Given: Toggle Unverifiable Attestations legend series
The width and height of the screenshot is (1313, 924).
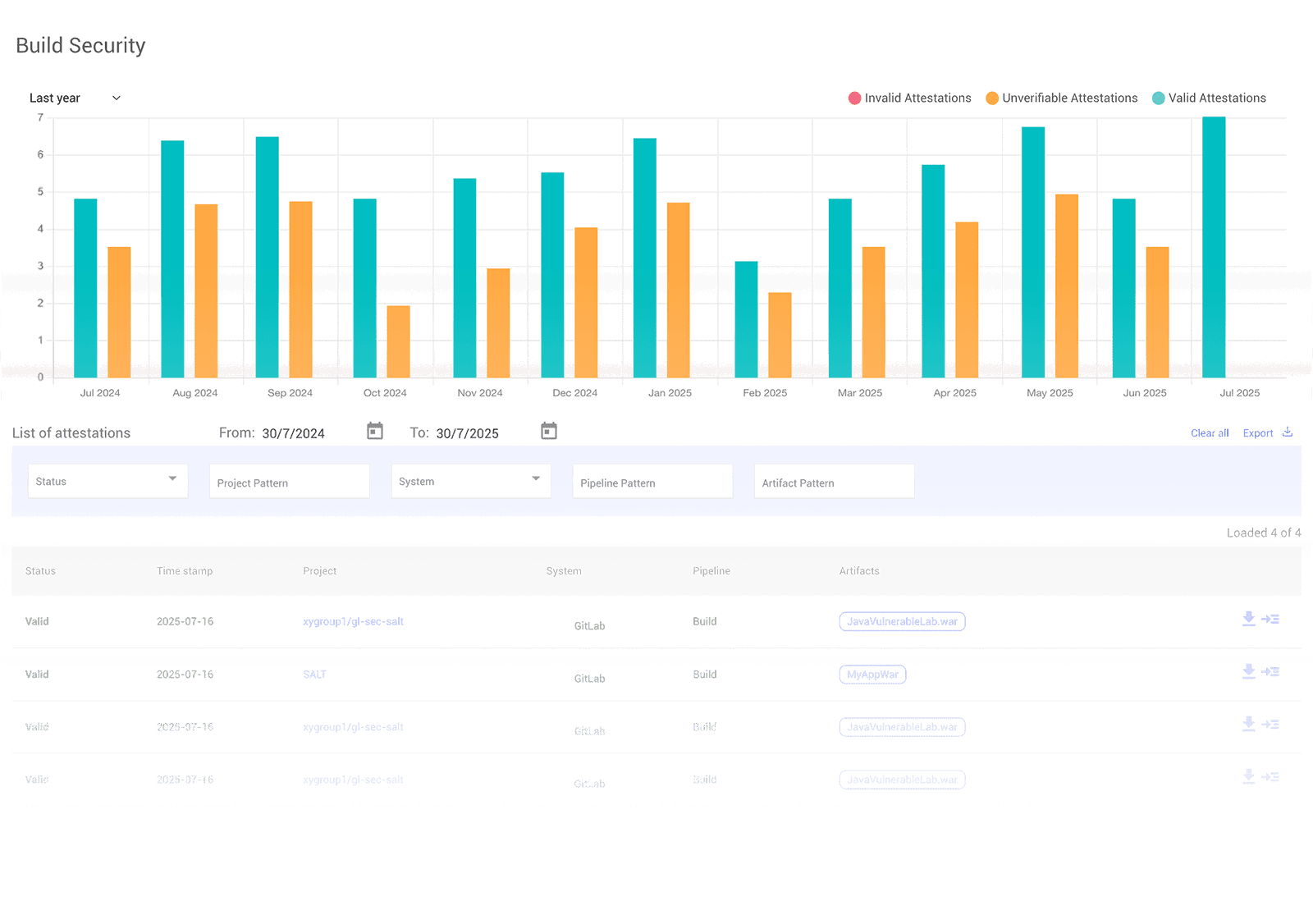Looking at the screenshot, I should tap(1061, 98).
